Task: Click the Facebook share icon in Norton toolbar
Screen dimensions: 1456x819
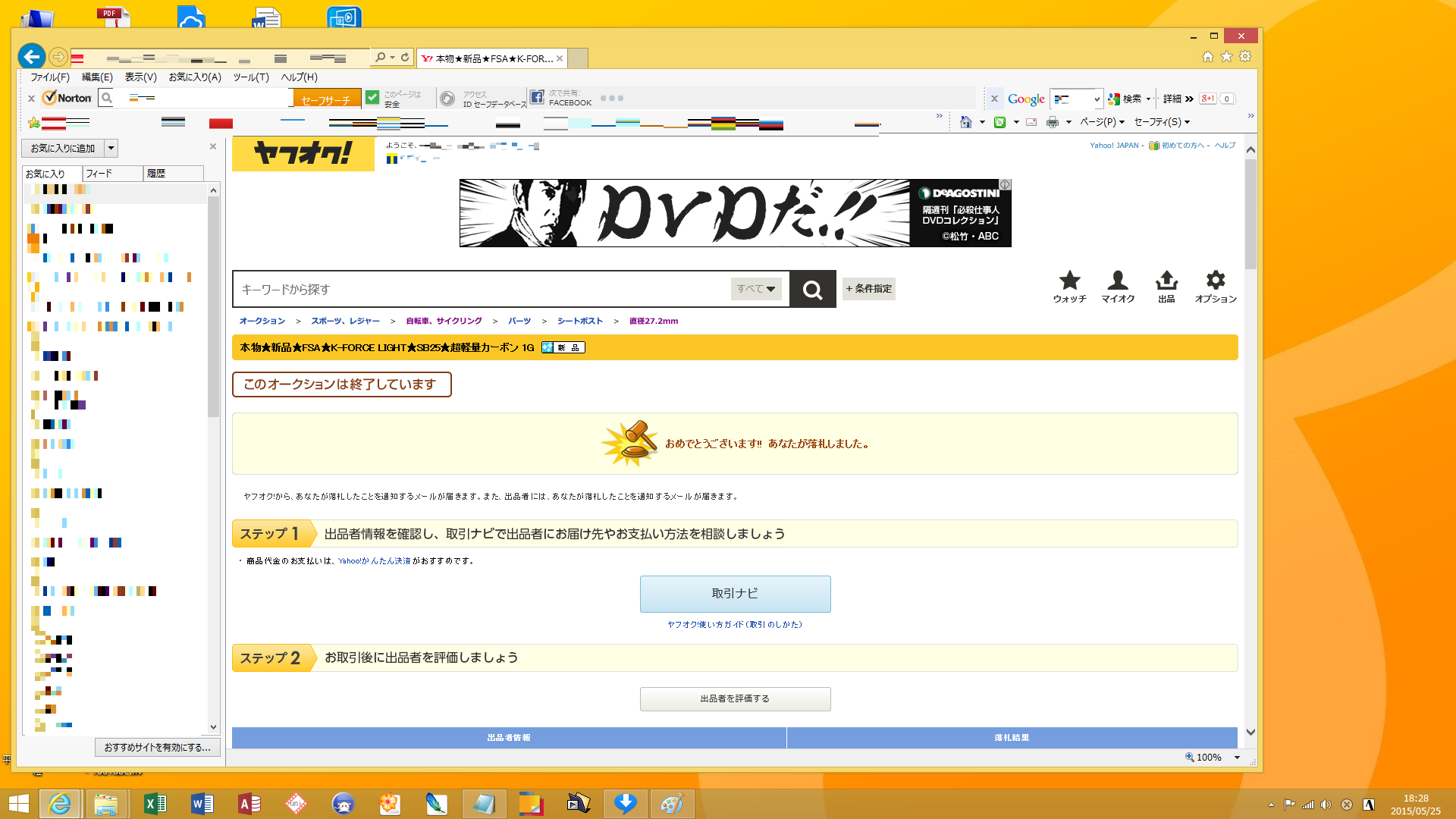Action: click(x=537, y=98)
